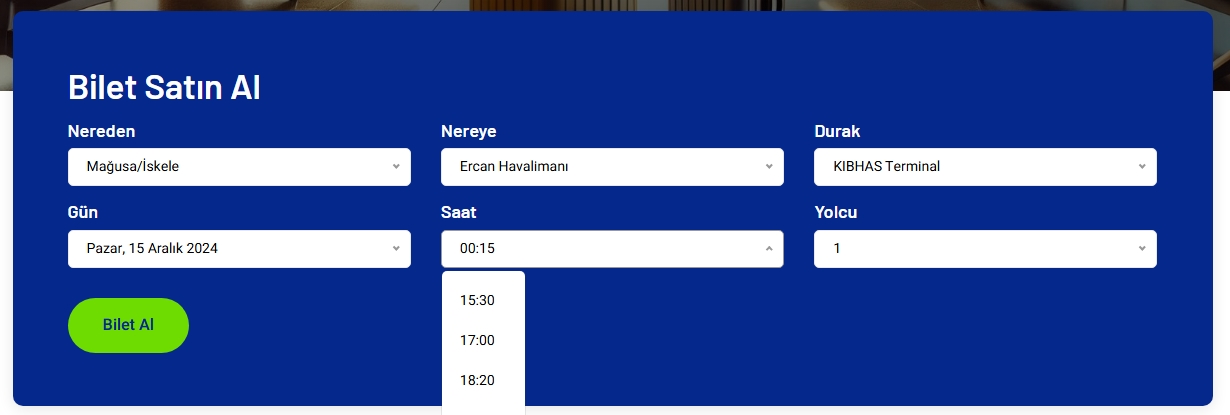The width and height of the screenshot is (1230, 415).
Task: Click the chevron arrow in Nereye field
Action: tap(769, 167)
